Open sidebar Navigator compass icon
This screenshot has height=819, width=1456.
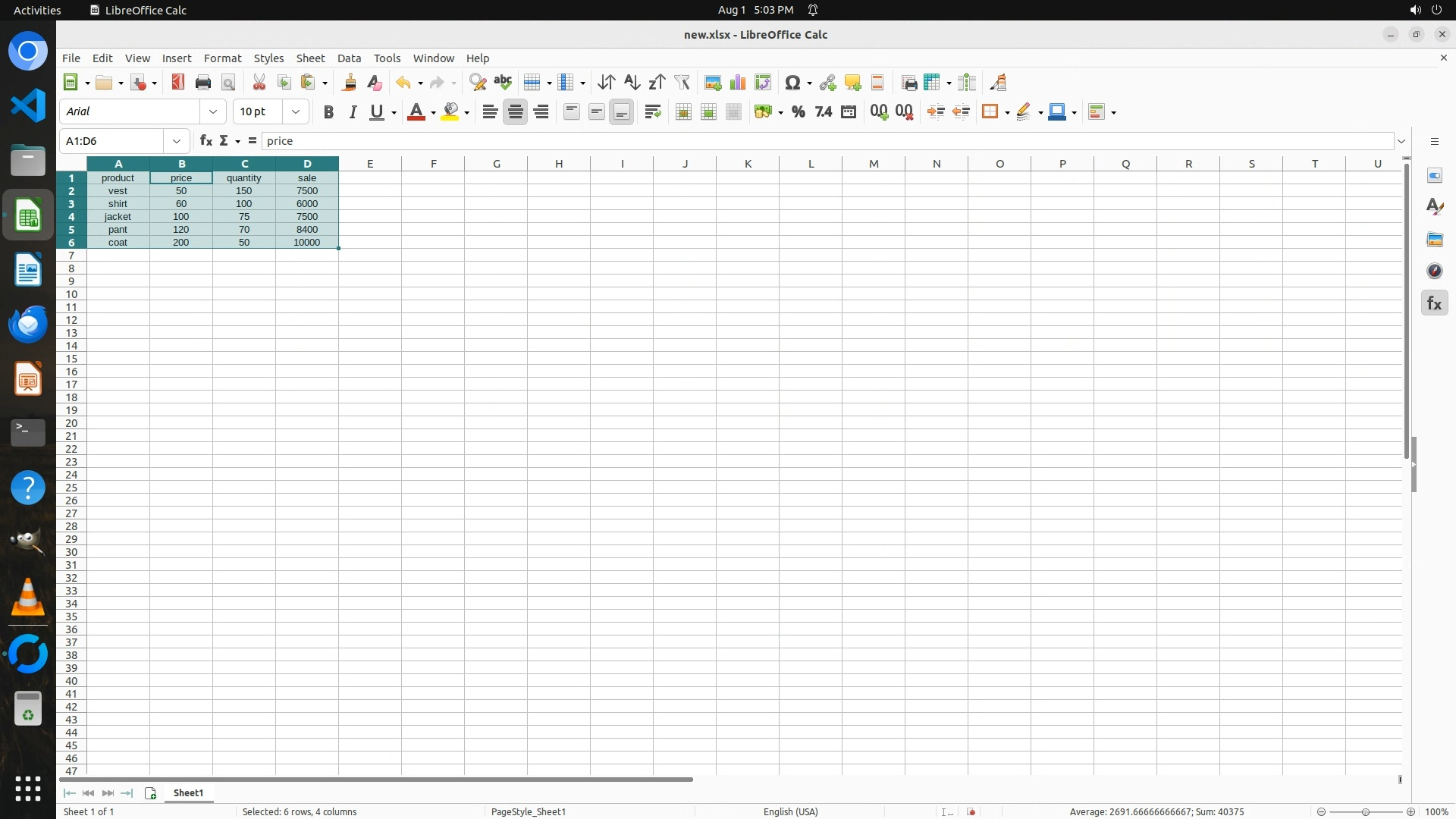click(1434, 271)
